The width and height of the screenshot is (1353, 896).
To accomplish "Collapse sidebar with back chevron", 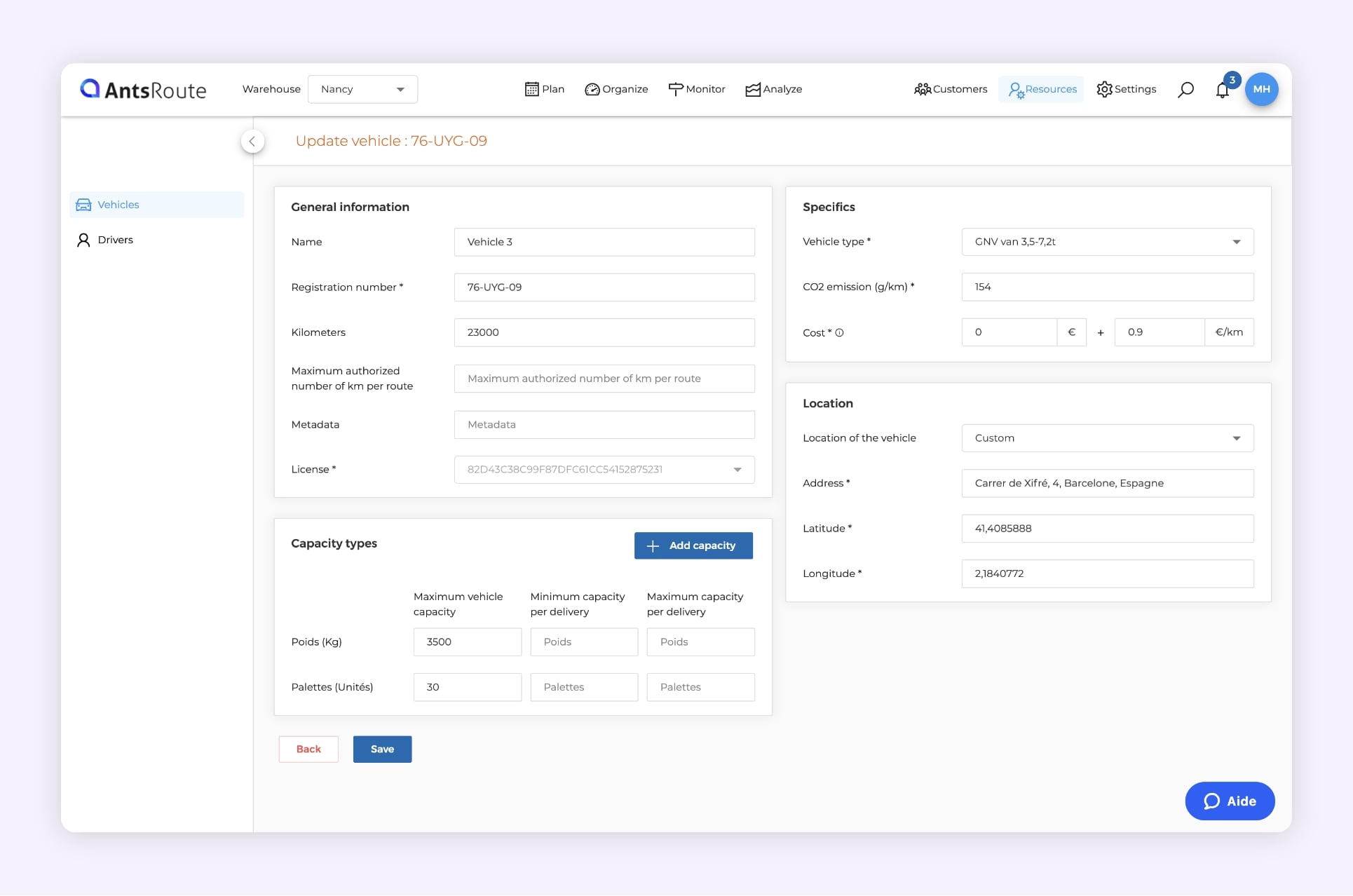I will coord(252,141).
